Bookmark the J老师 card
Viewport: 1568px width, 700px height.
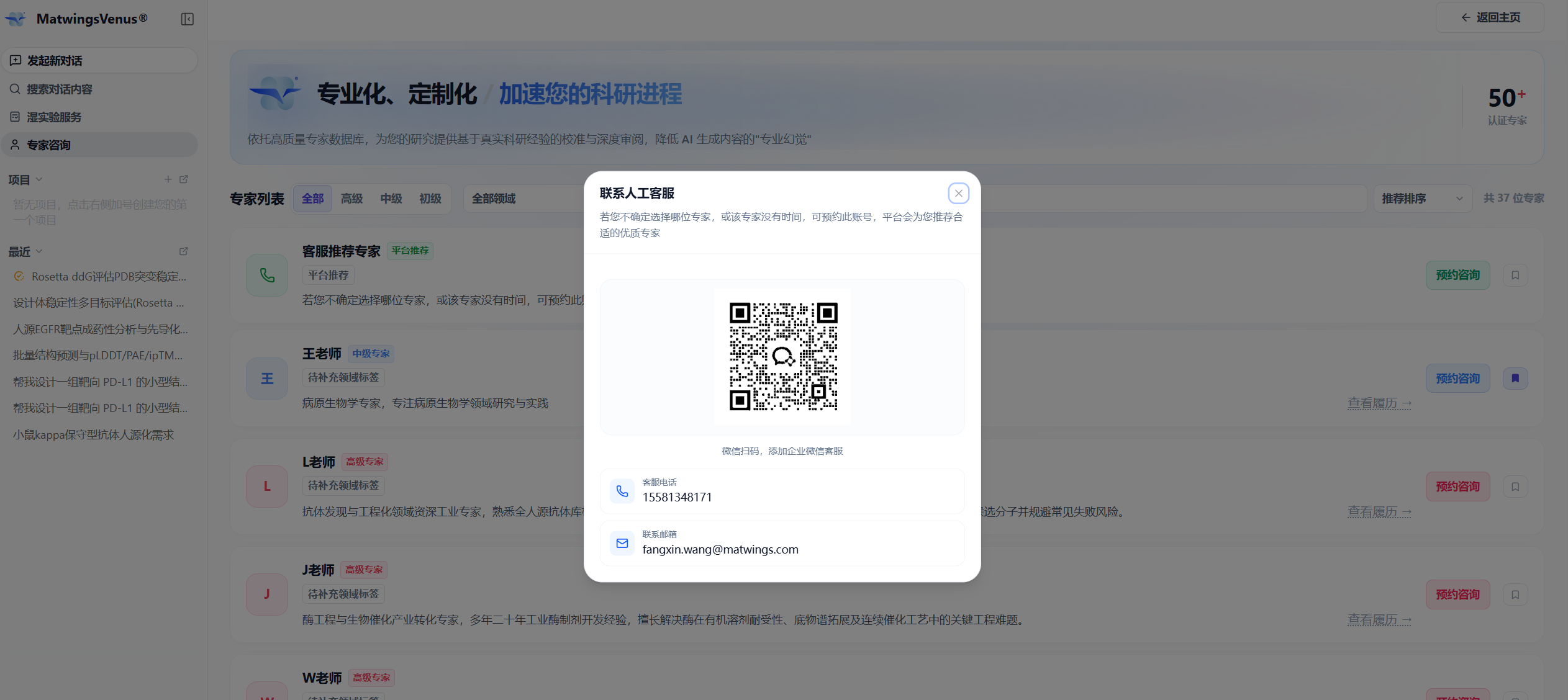click(1515, 595)
